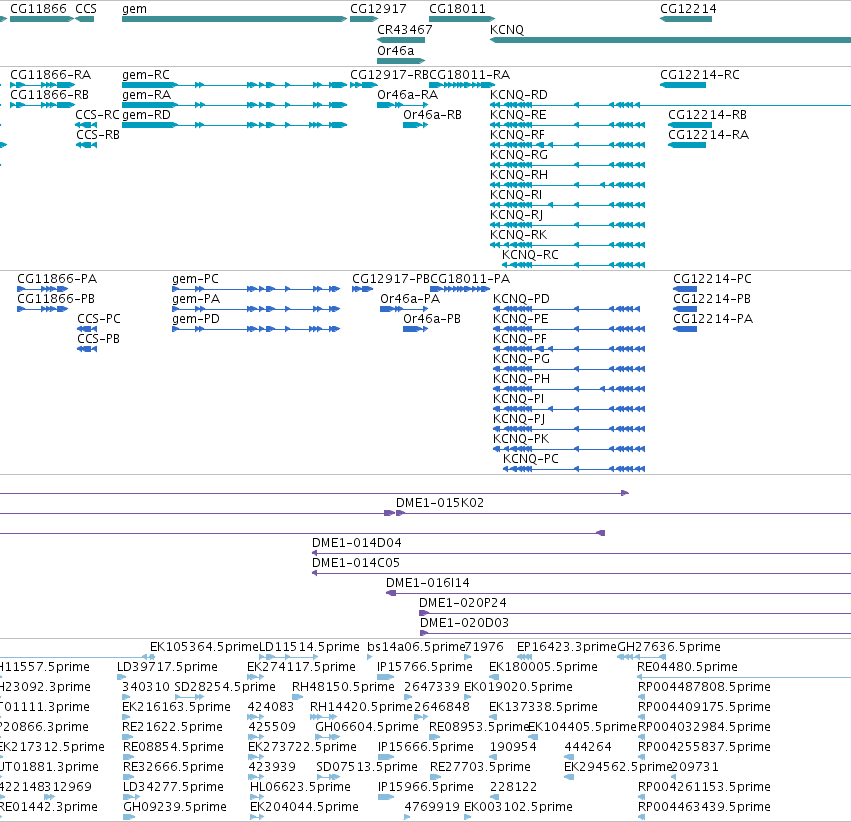The width and height of the screenshot is (851, 822).
Task: Click protein KCNQ-PK
Action: point(569,449)
